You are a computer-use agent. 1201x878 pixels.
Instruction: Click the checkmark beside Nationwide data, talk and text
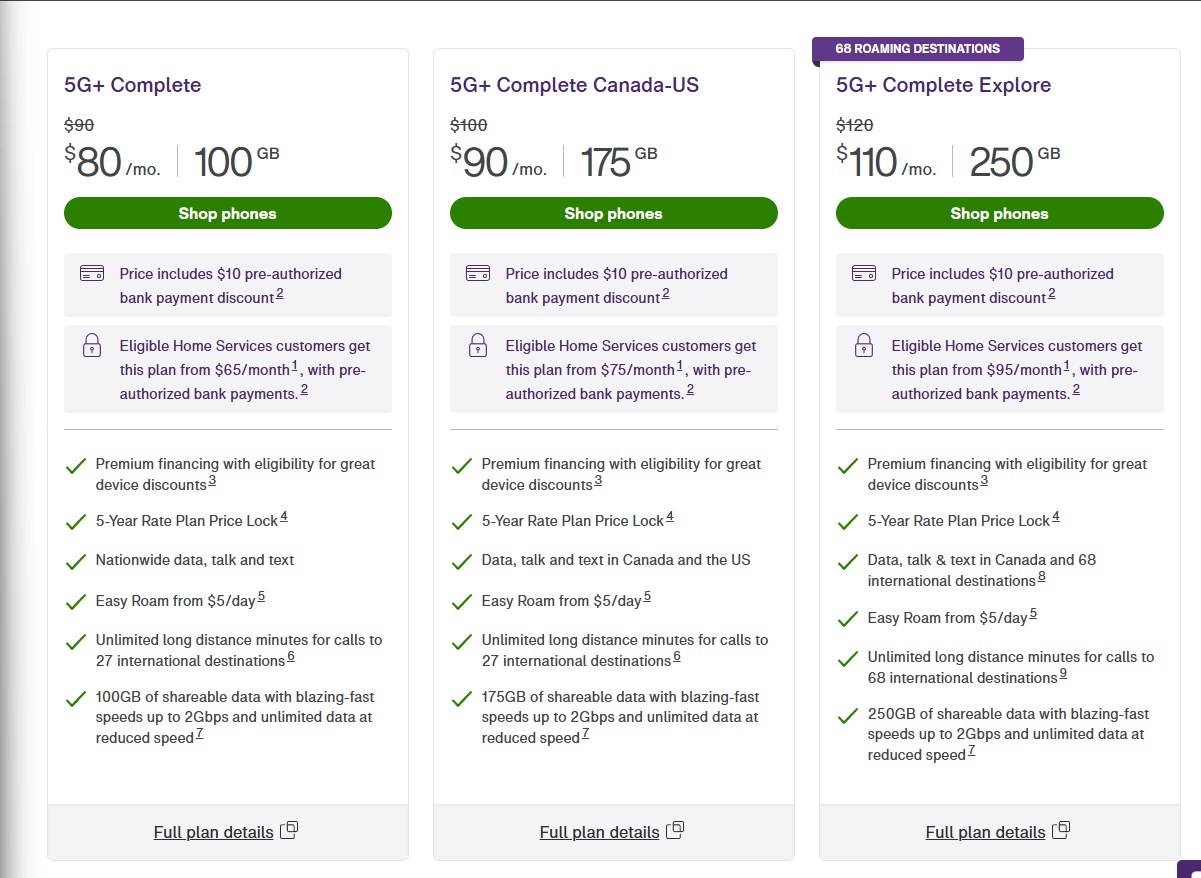[76, 559]
